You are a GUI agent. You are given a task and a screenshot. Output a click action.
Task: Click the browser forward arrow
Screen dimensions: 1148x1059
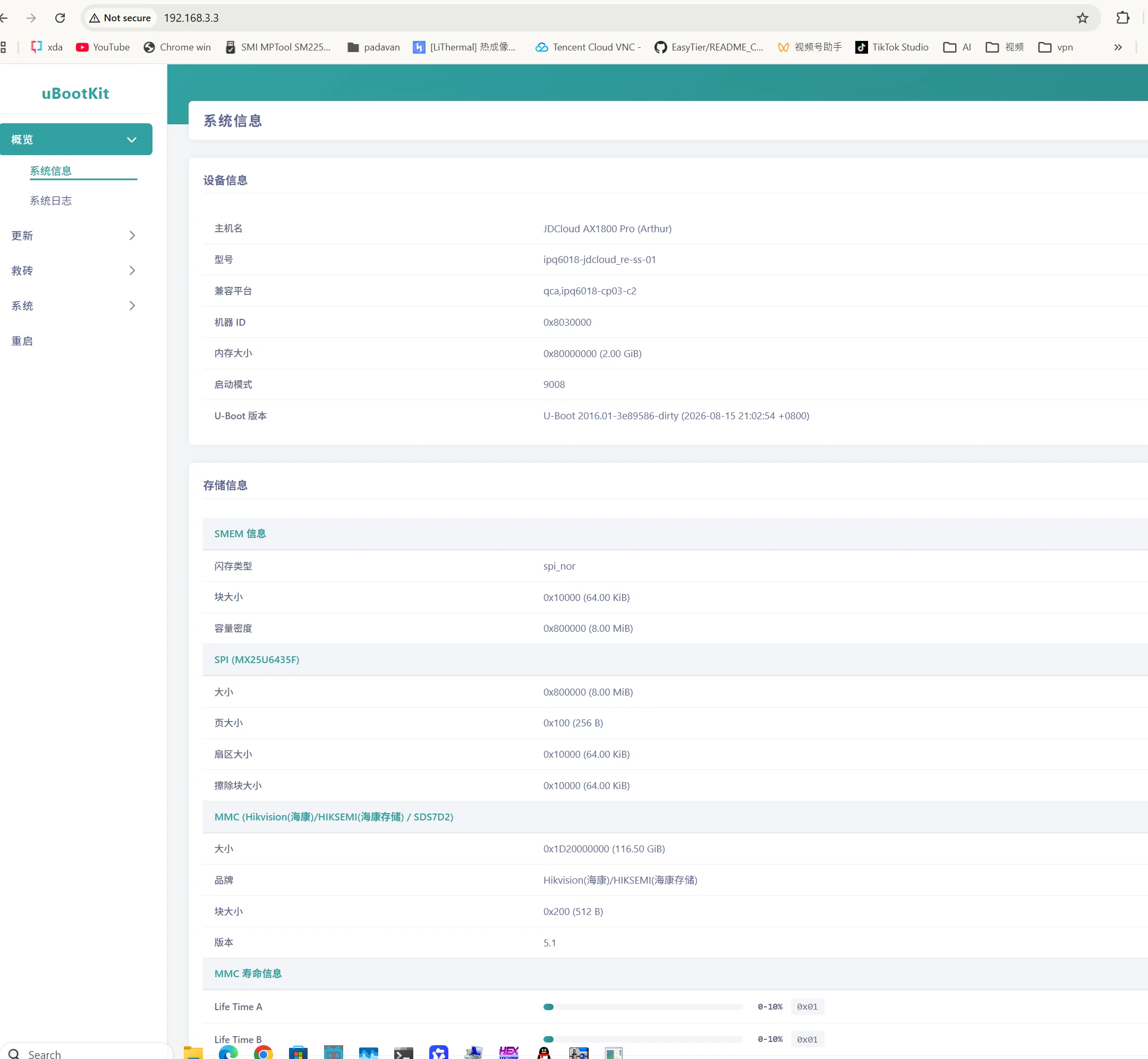coord(31,18)
